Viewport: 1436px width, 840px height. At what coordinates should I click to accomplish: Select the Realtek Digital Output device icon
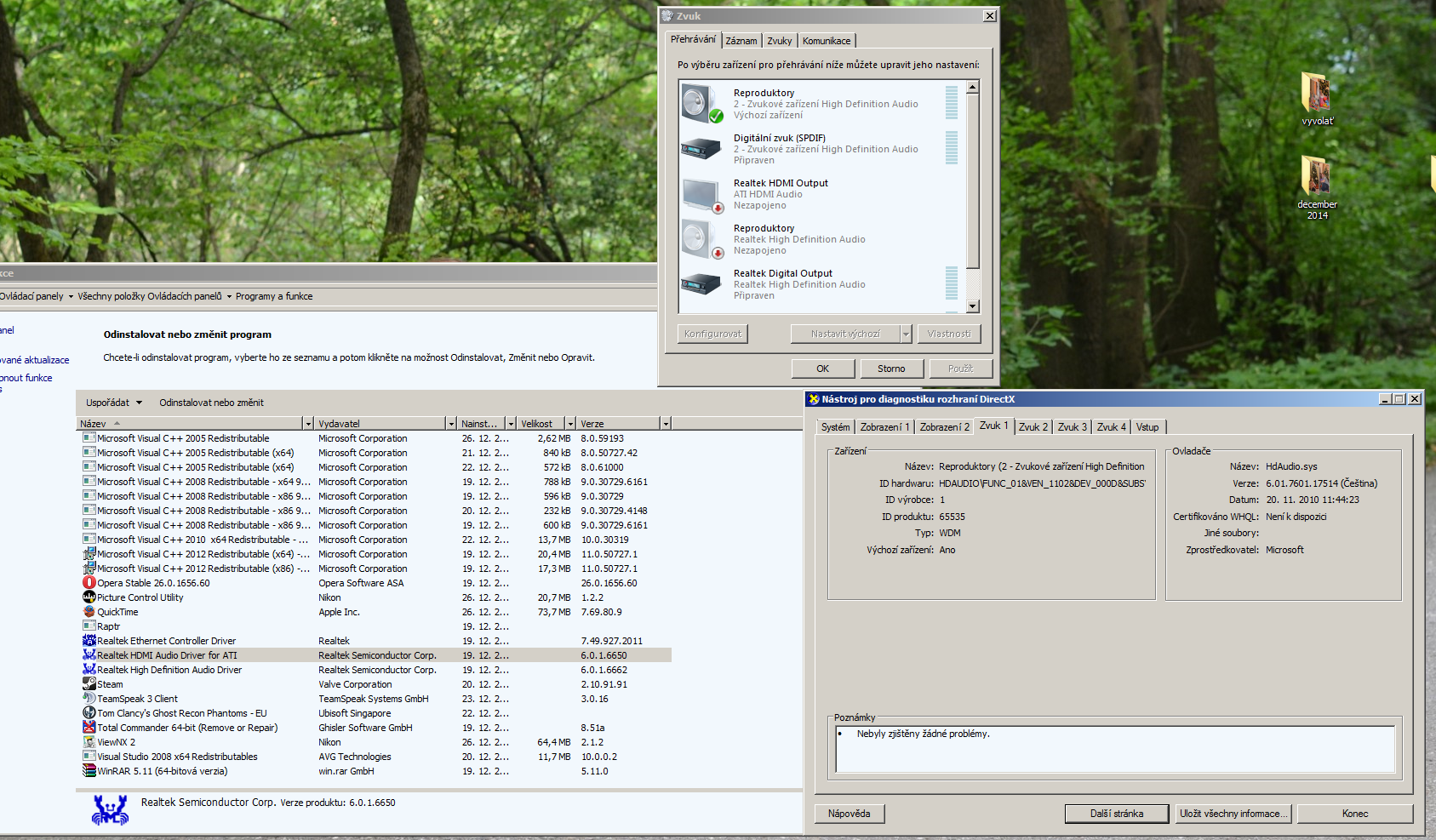pos(701,284)
